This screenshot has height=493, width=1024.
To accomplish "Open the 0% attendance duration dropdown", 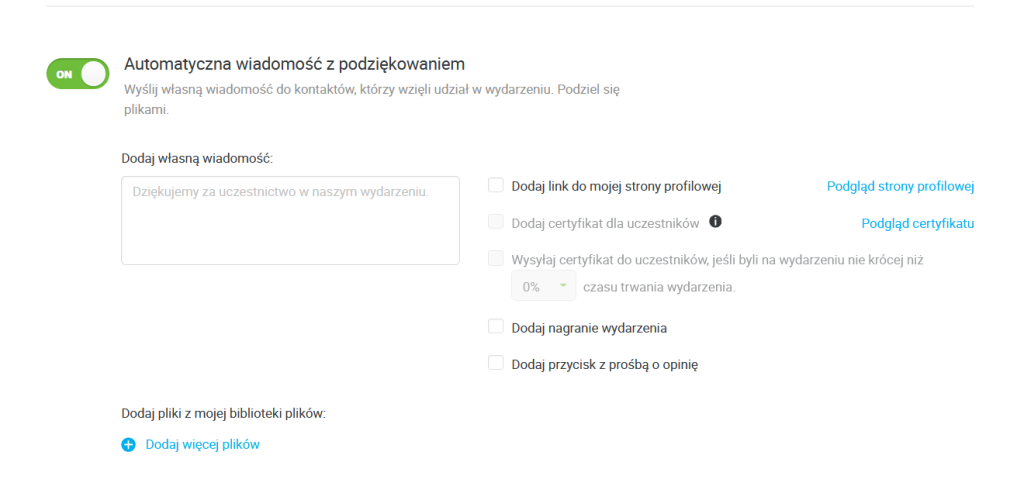I will click(x=543, y=287).
